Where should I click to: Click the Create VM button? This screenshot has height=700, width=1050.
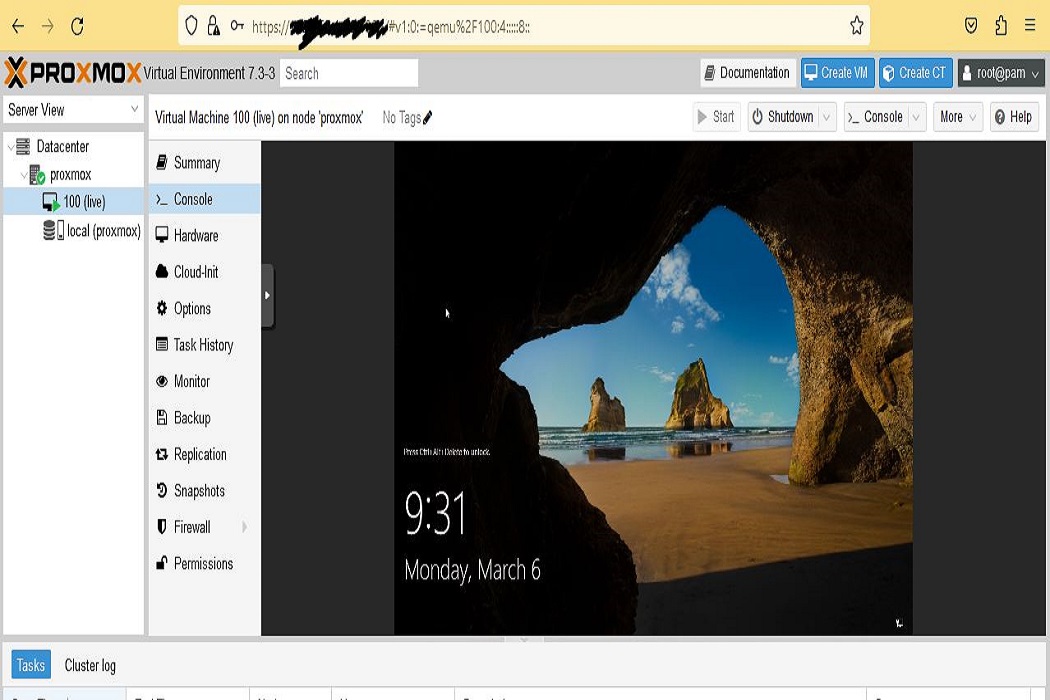tap(837, 73)
